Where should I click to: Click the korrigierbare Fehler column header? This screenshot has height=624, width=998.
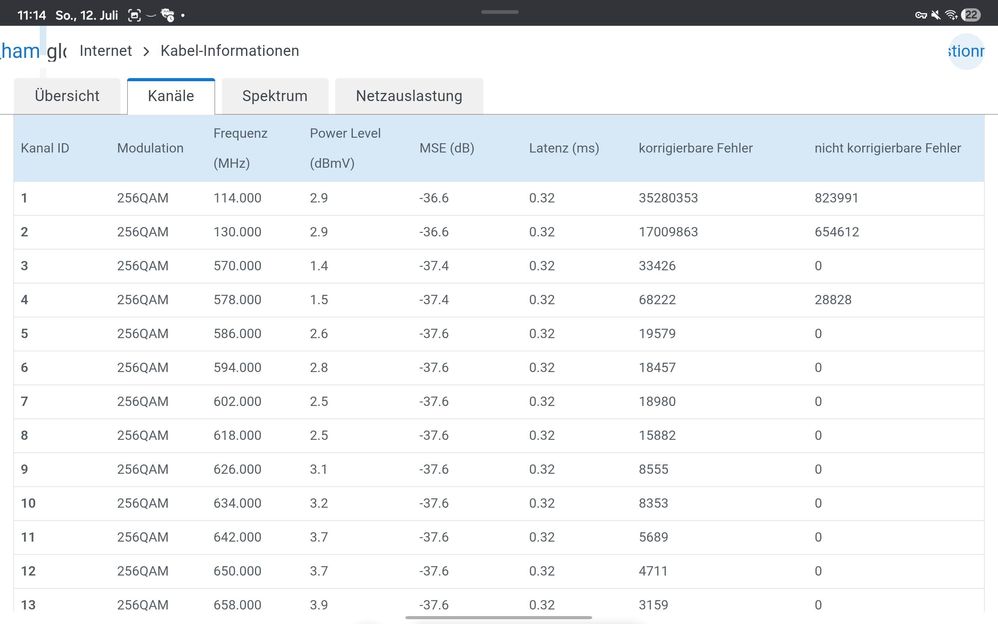696,148
